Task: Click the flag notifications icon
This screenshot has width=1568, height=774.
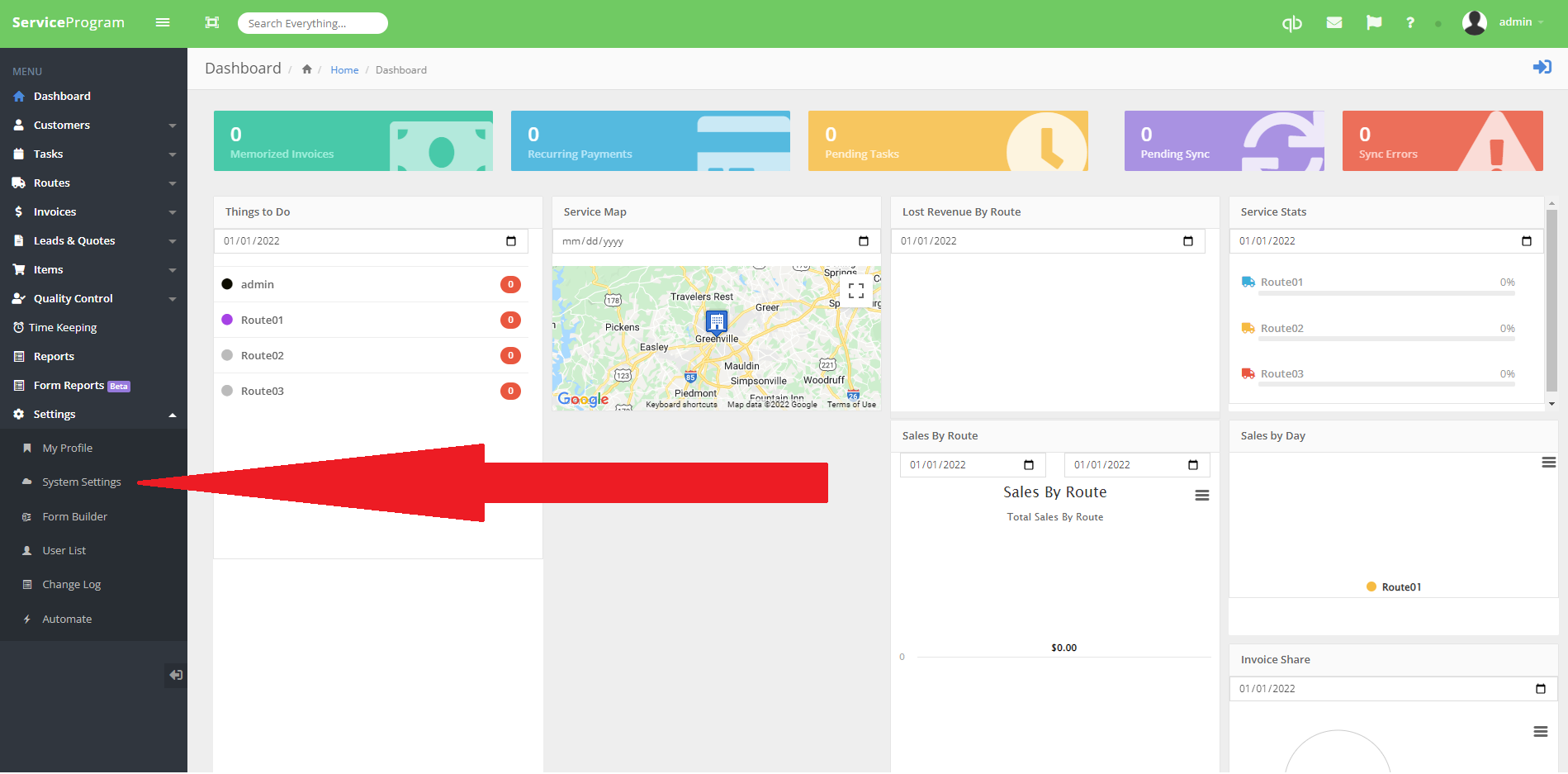Action: 1374,23
